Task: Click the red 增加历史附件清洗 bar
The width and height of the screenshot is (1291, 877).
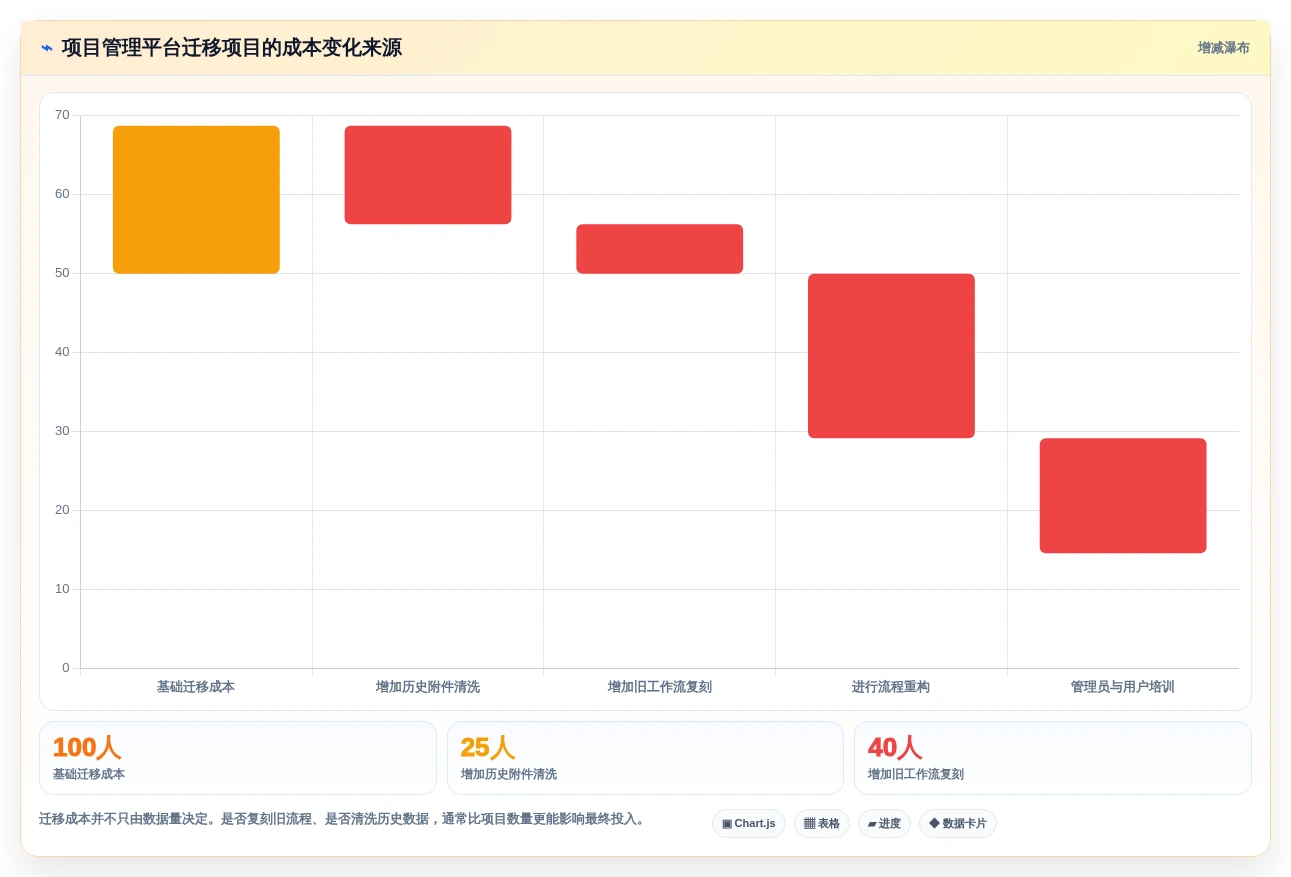Action: coord(428,175)
